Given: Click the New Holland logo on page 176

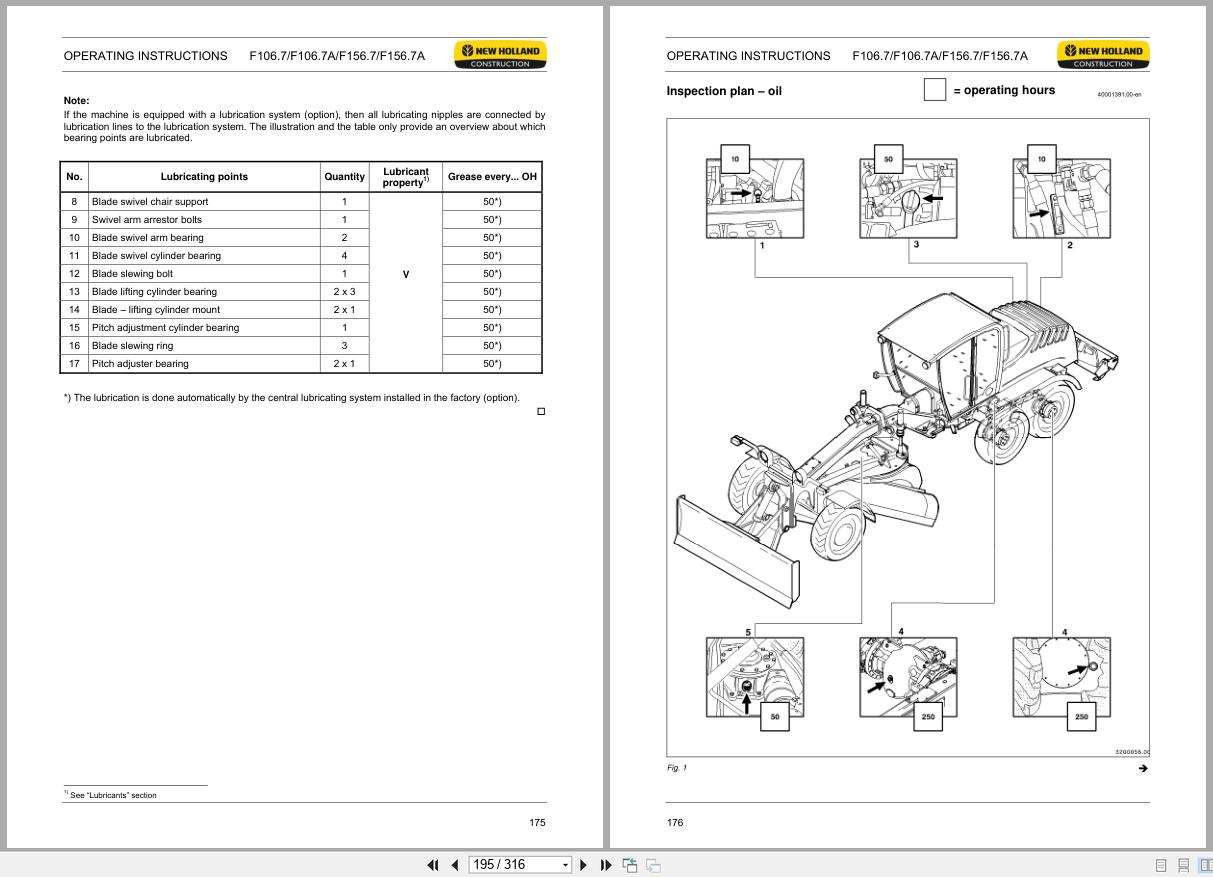Looking at the screenshot, I should pyautogui.click(x=1103, y=55).
